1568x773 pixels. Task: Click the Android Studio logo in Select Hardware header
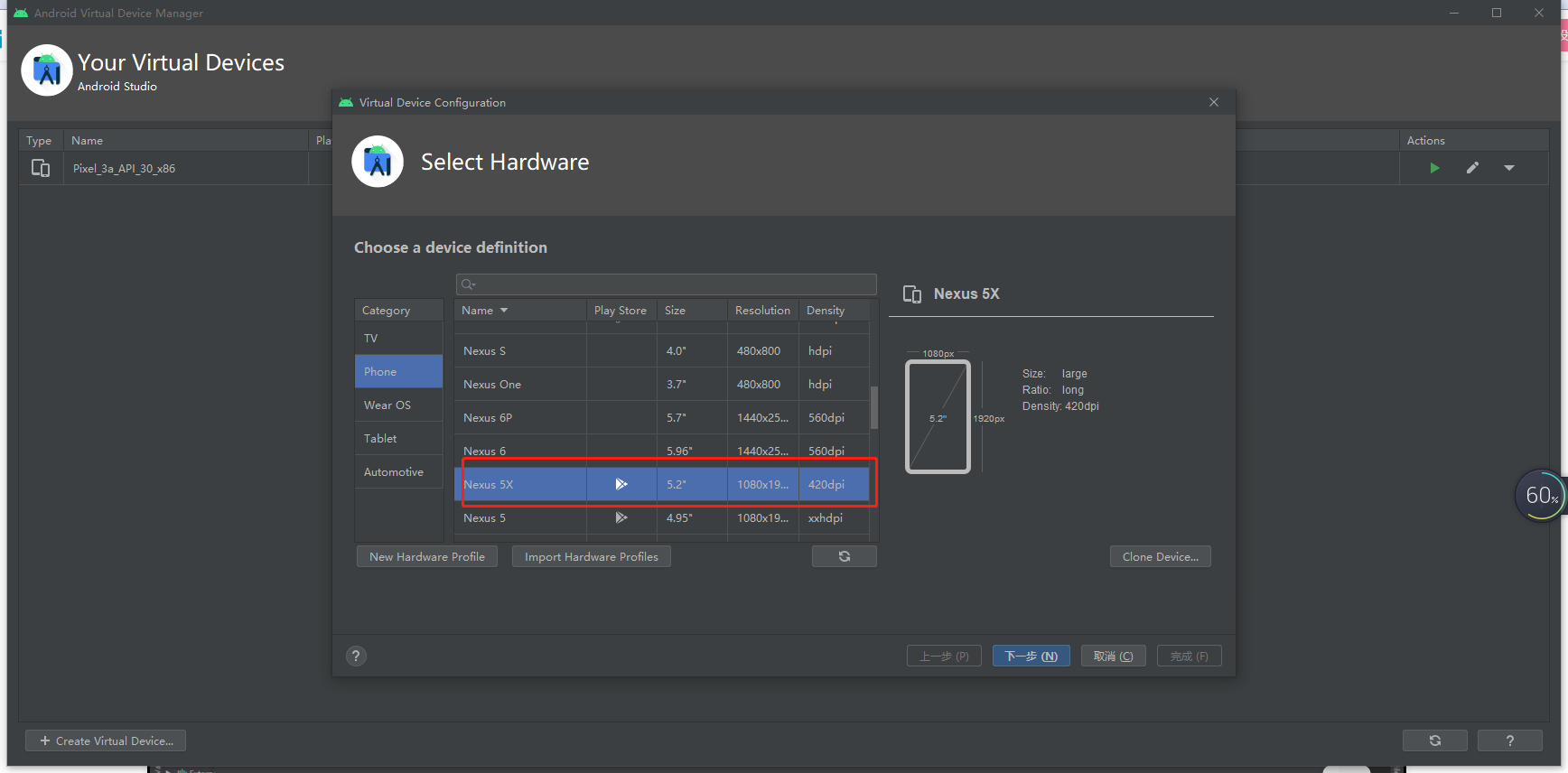[x=378, y=162]
